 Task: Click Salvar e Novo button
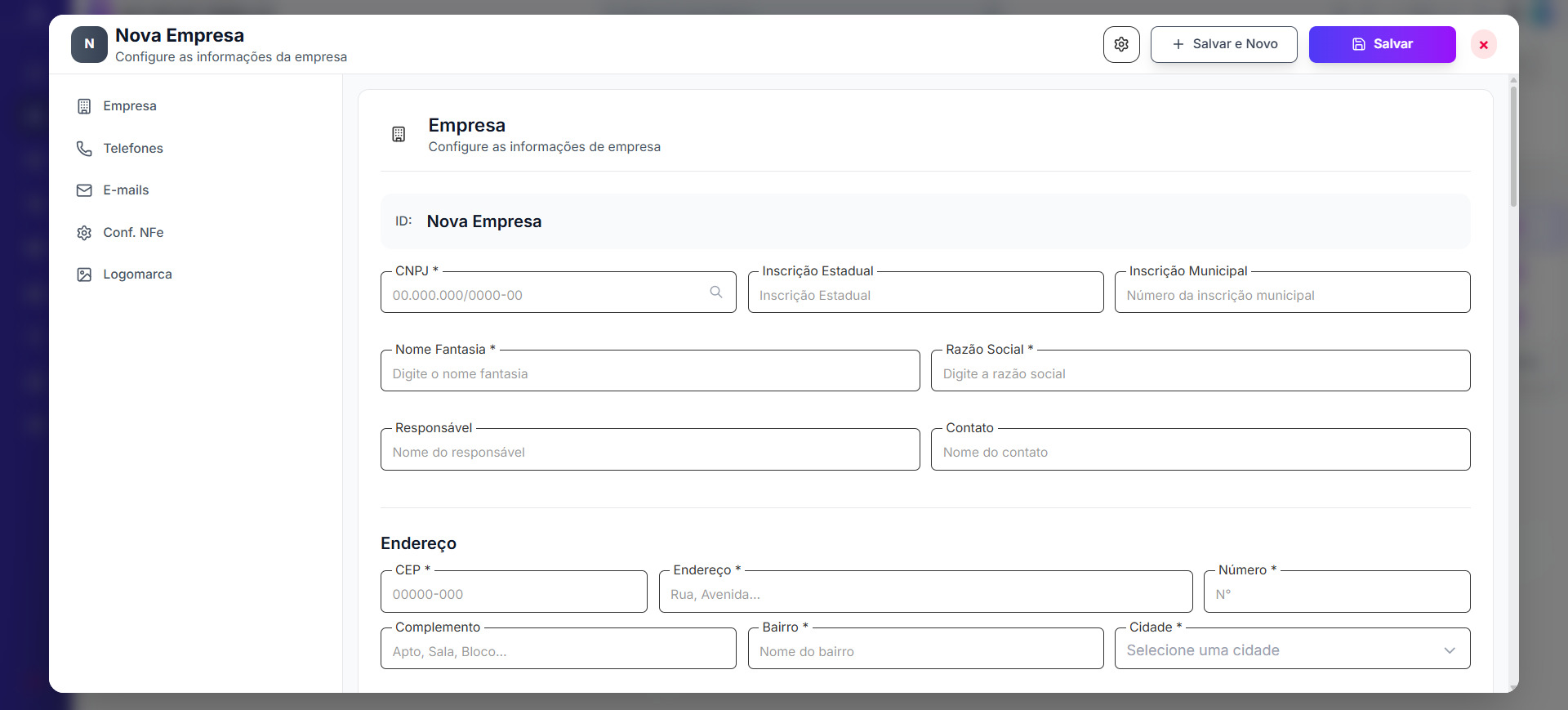[1223, 44]
